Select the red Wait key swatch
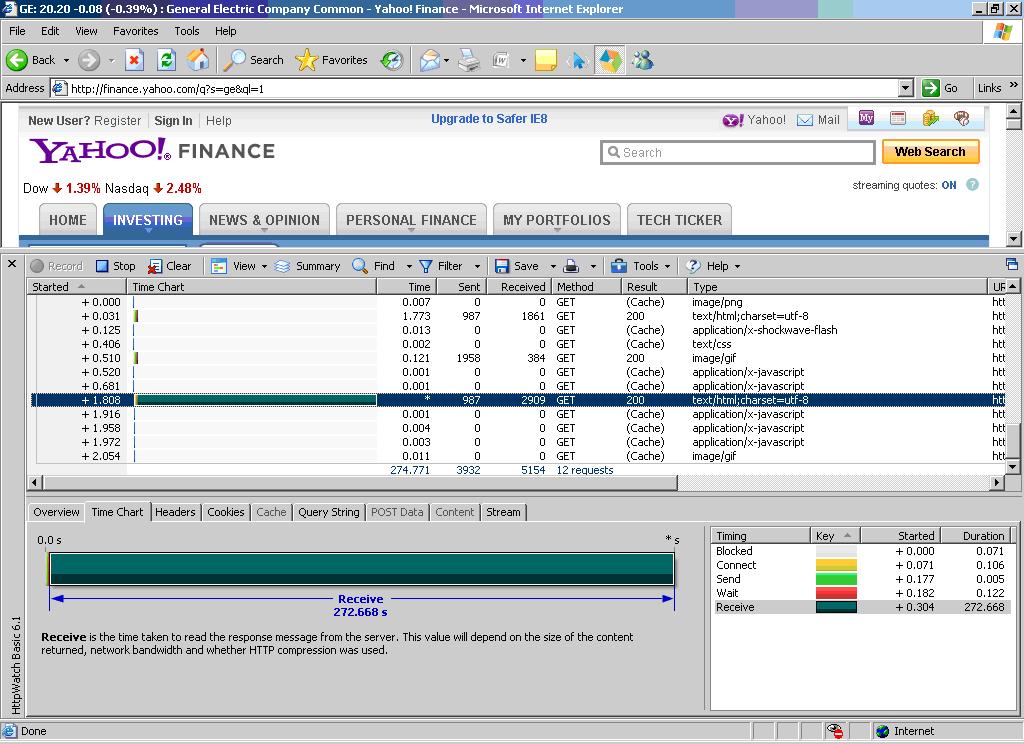 [x=836, y=593]
